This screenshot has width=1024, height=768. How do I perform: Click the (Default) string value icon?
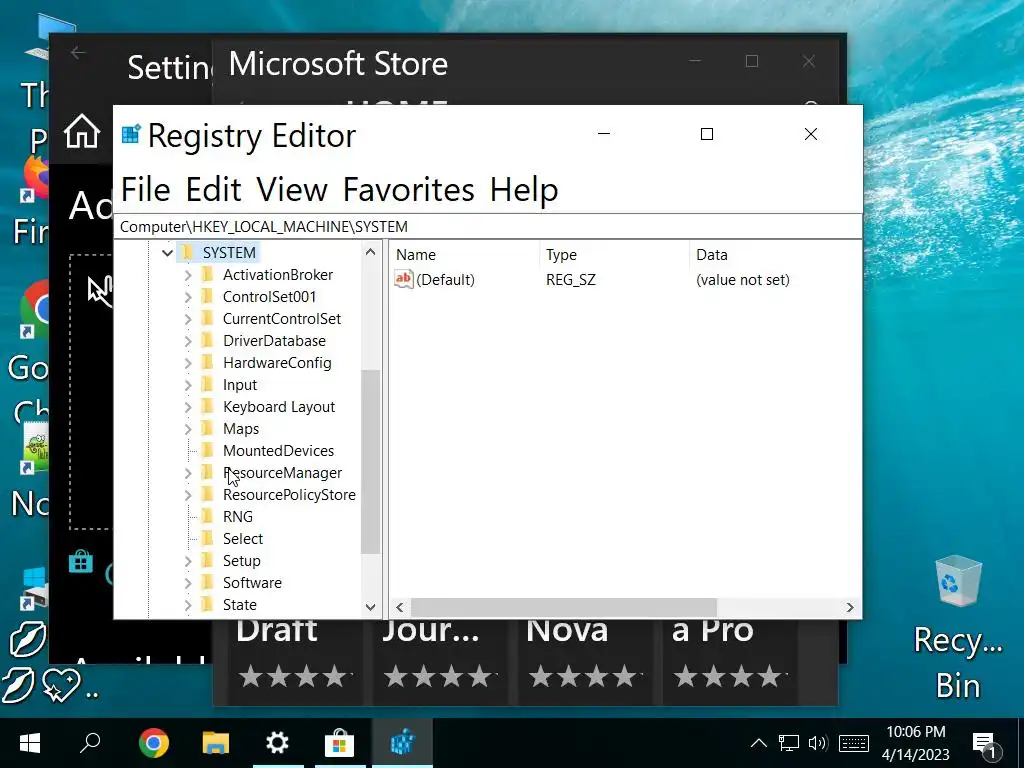404,279
